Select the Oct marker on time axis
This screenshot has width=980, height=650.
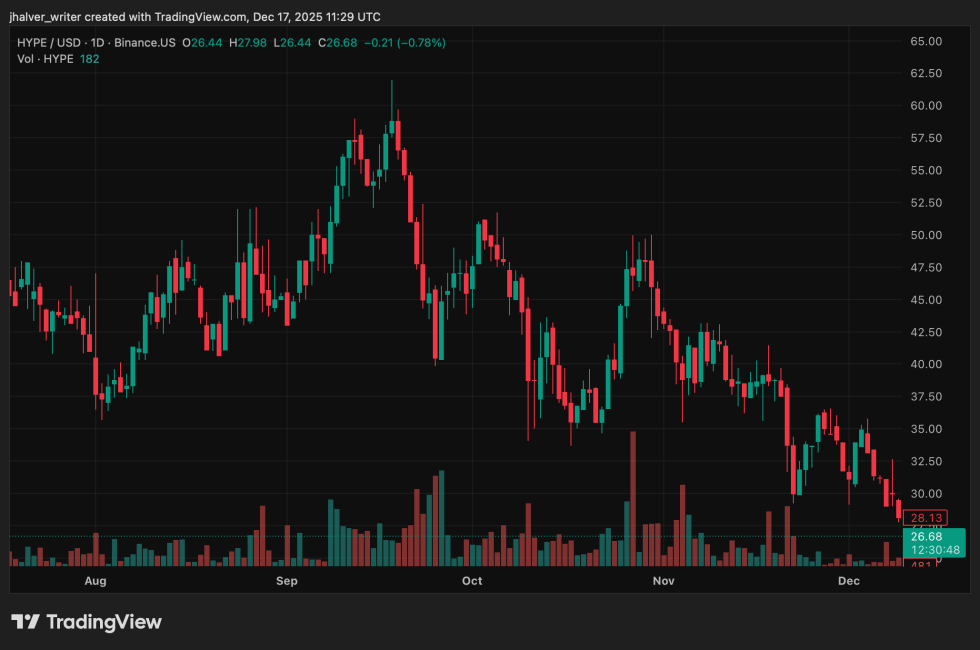[x=472, y=580]
